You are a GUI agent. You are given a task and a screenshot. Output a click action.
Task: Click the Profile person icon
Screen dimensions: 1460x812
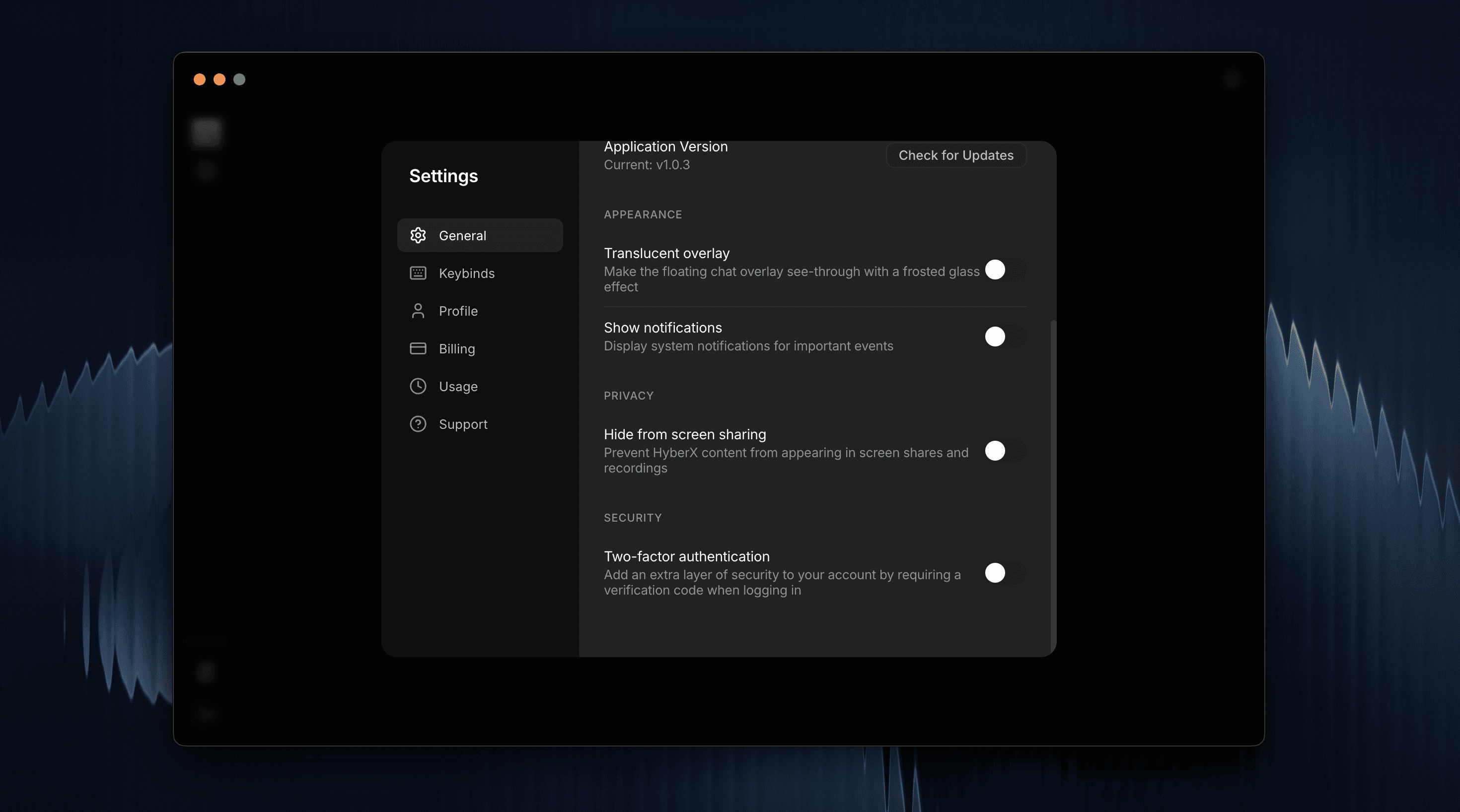coord(418,311)
